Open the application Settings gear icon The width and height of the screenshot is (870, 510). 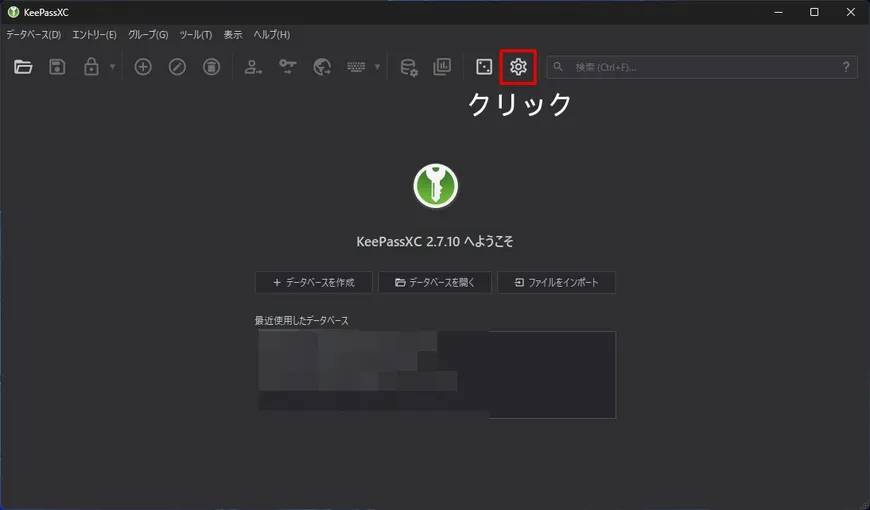coord(518,67)
